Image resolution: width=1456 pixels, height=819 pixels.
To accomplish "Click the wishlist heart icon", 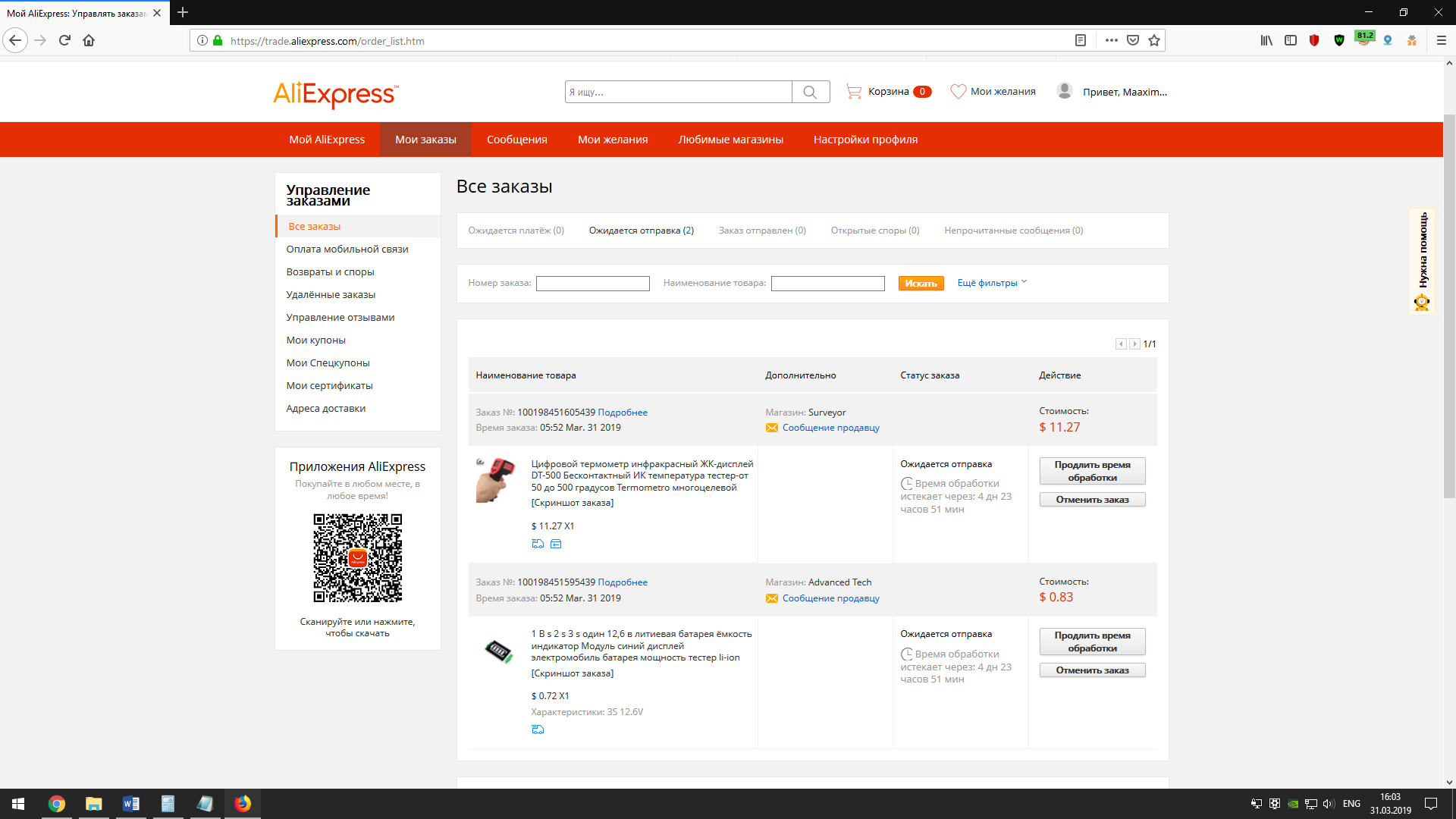I will click(959, 92).
